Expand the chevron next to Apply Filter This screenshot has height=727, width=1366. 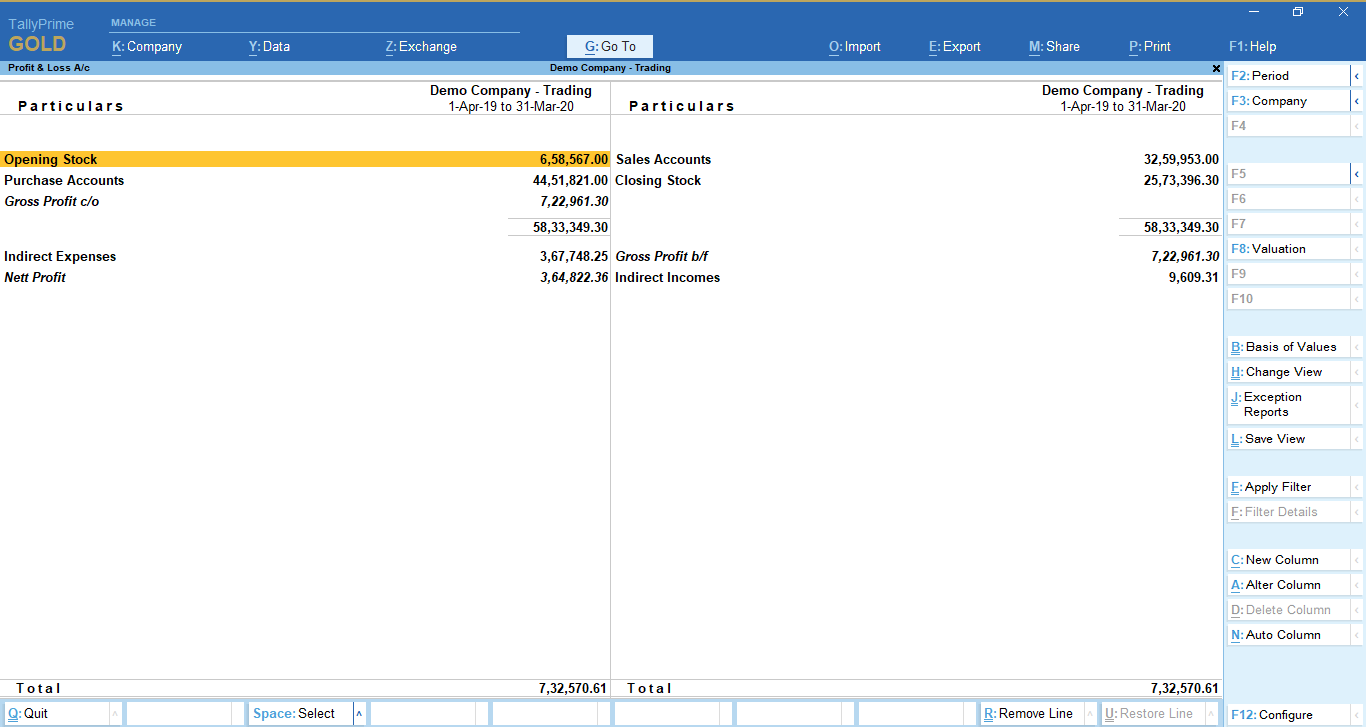click(1357, 486)
